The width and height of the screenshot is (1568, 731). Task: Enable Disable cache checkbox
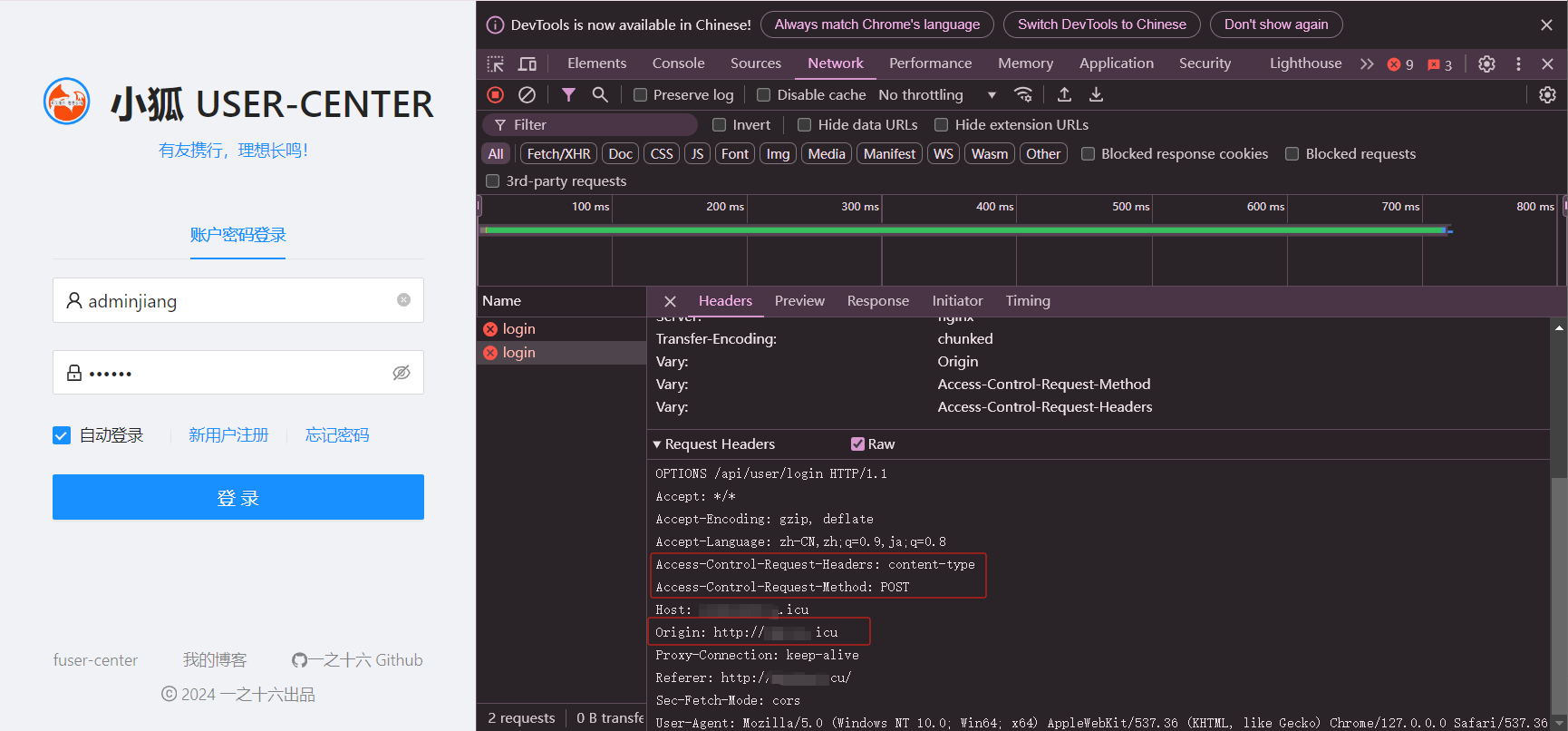763,94
